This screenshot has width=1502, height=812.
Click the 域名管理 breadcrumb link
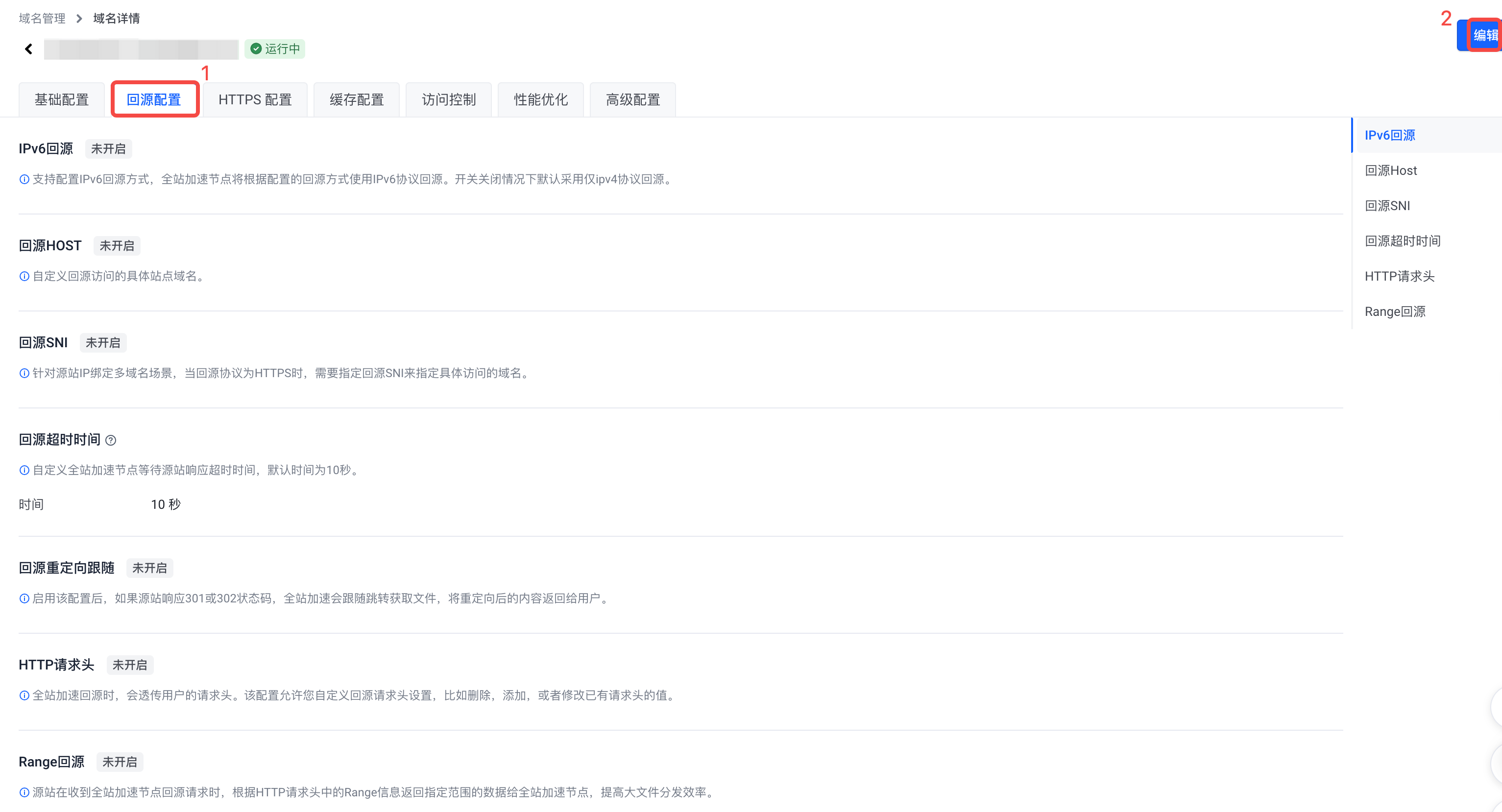(42, 19)
